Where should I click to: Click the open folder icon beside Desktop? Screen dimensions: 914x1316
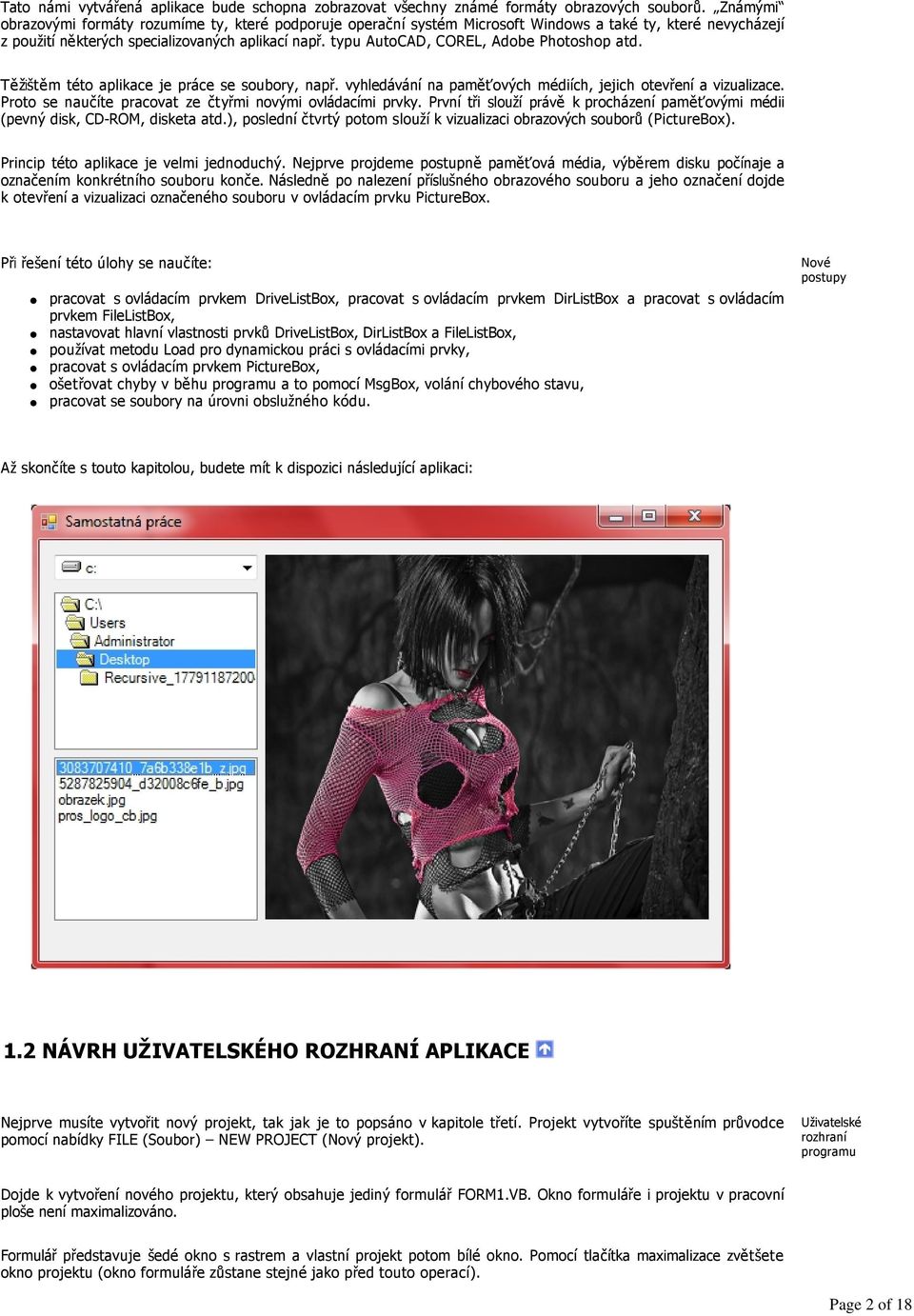click(x=85, y=659)
